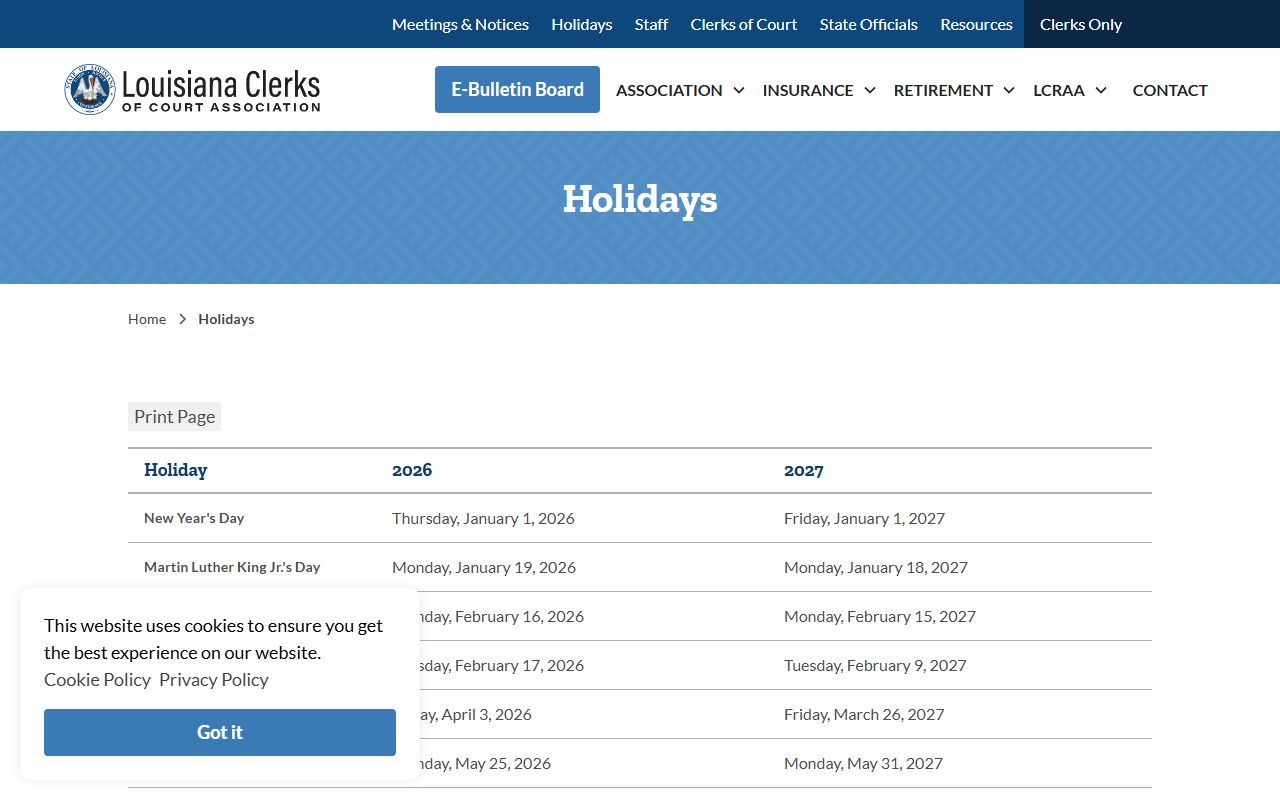Image resolution: width=1280 pixels, height=800 pixels.
Task: Open the Cookie Policy link
Action: pos(97,680)
